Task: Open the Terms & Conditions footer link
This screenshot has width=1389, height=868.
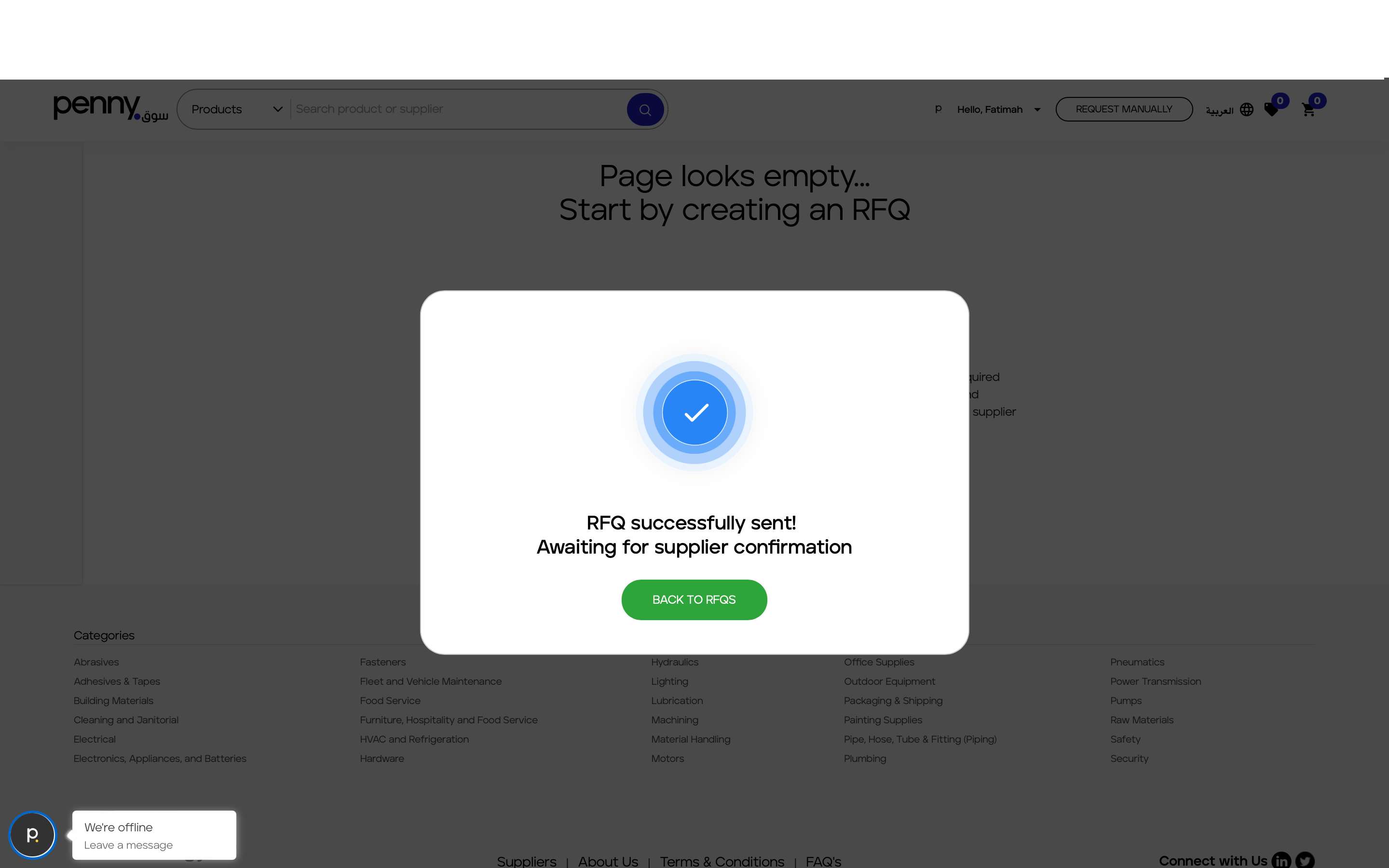Action: (722, 861)
